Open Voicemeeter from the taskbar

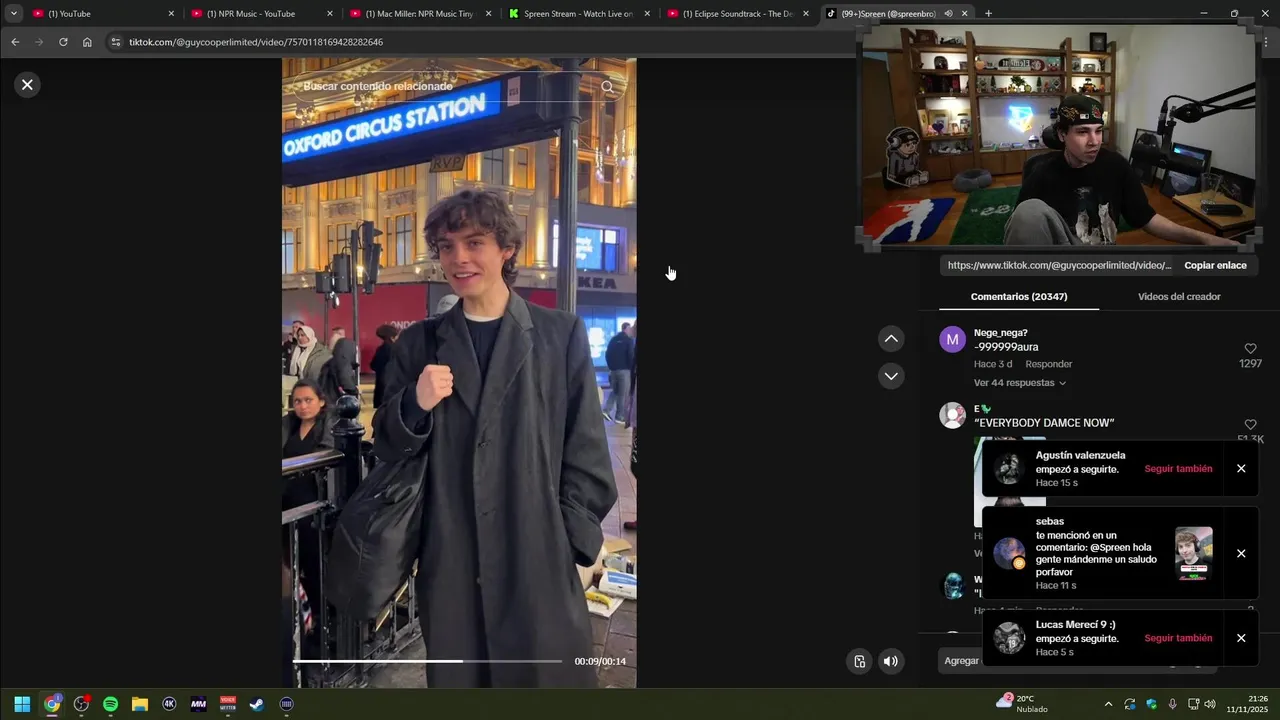click(228, 704)
